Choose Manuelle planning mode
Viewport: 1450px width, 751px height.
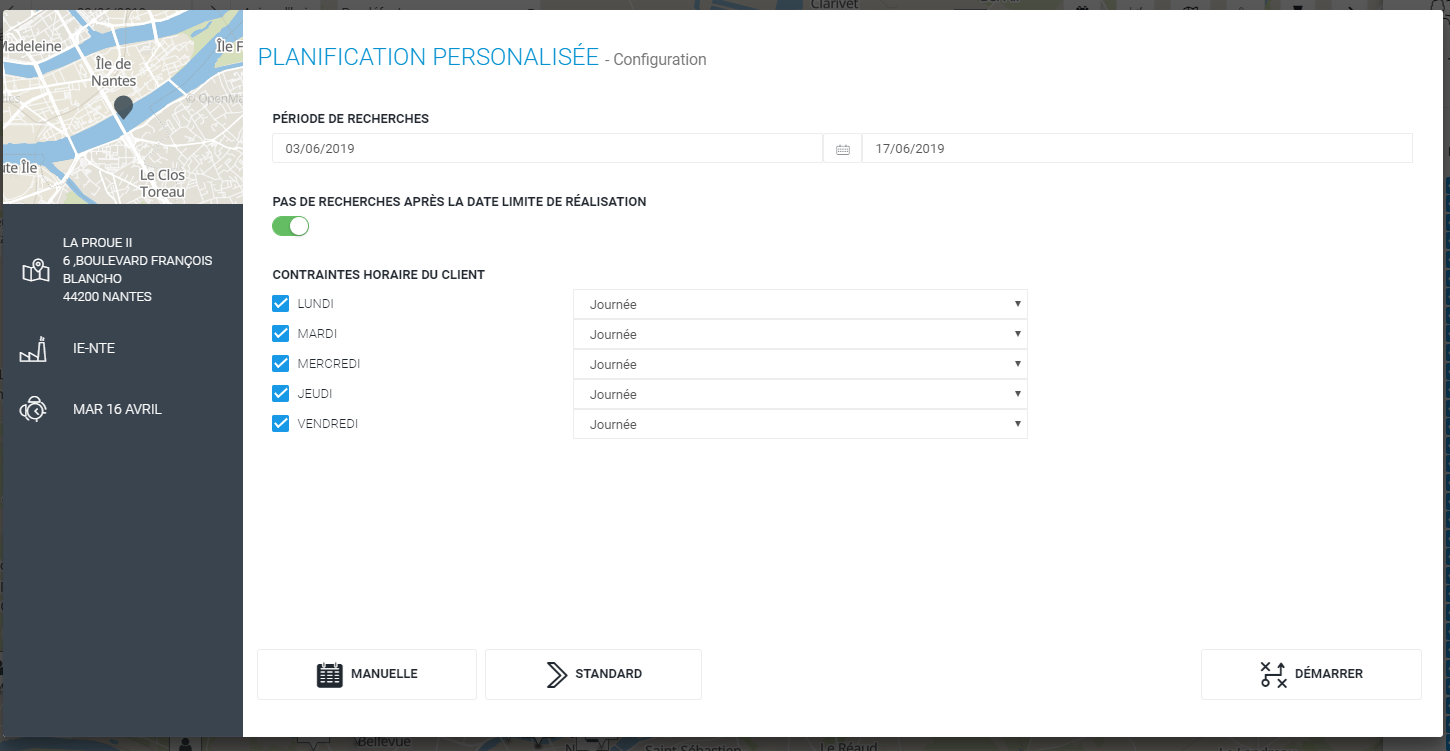[367, 674]
